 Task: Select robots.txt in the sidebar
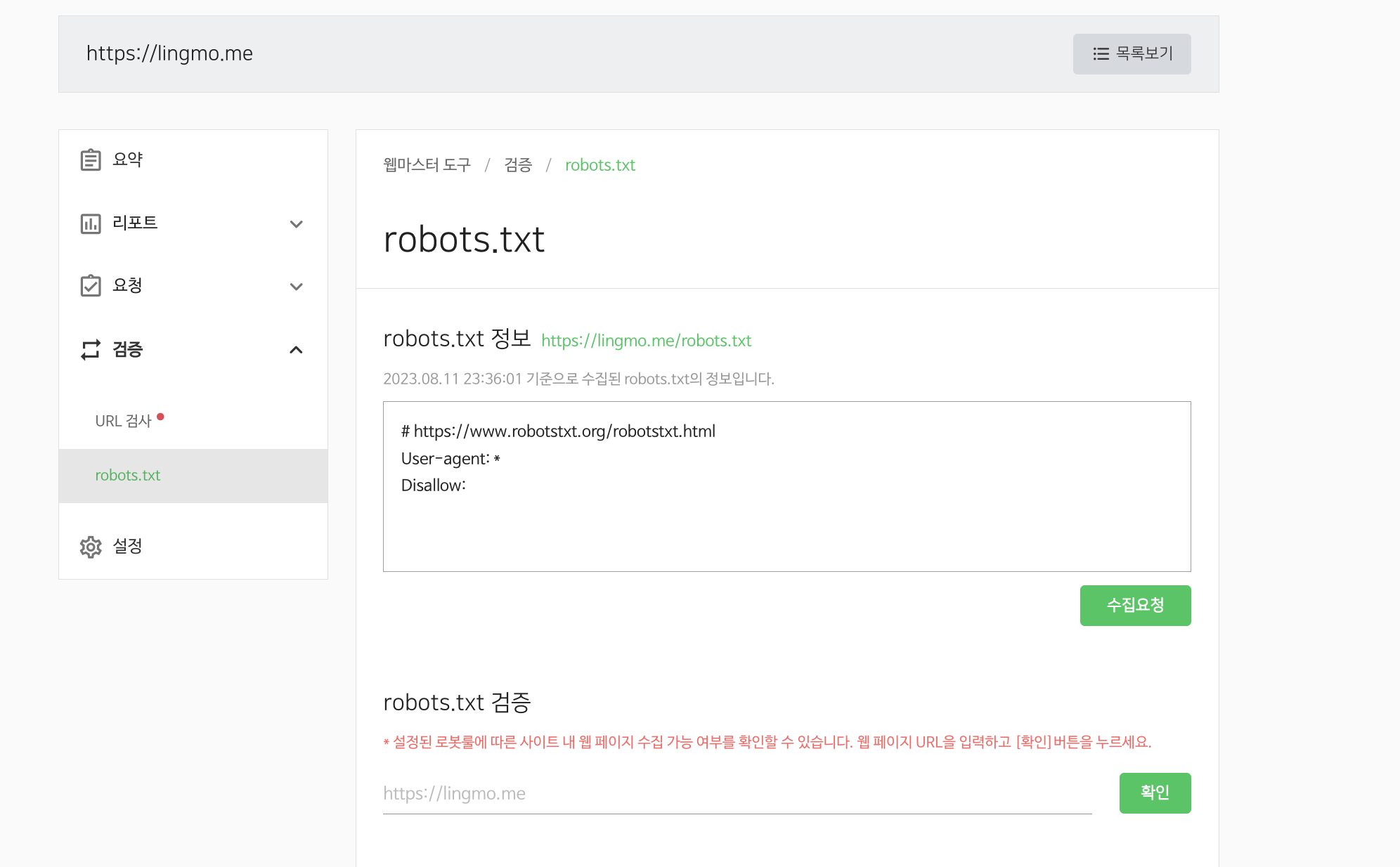click(x=128, y=476)
